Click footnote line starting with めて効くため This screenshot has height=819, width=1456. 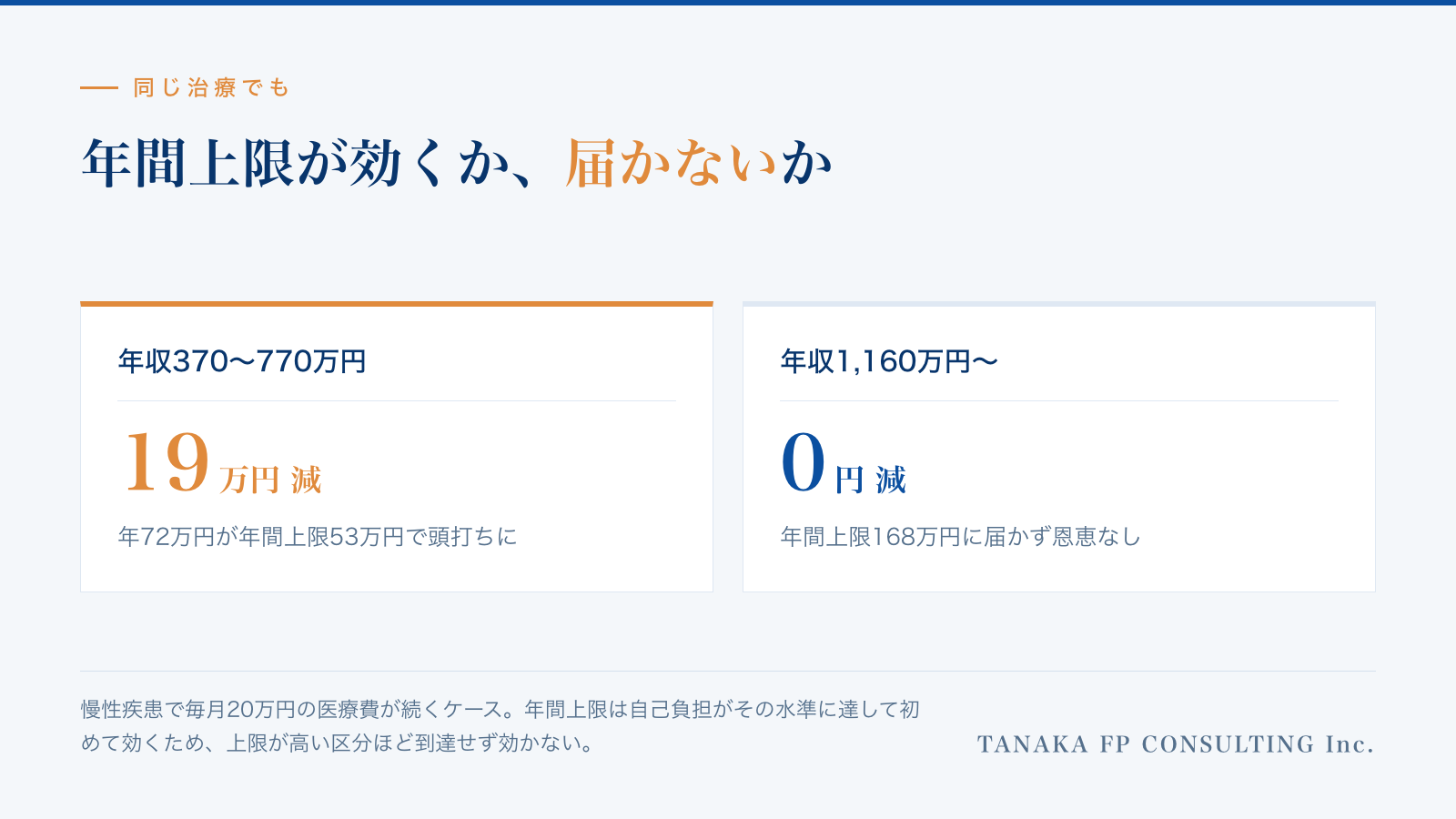(x=338, y=743)
